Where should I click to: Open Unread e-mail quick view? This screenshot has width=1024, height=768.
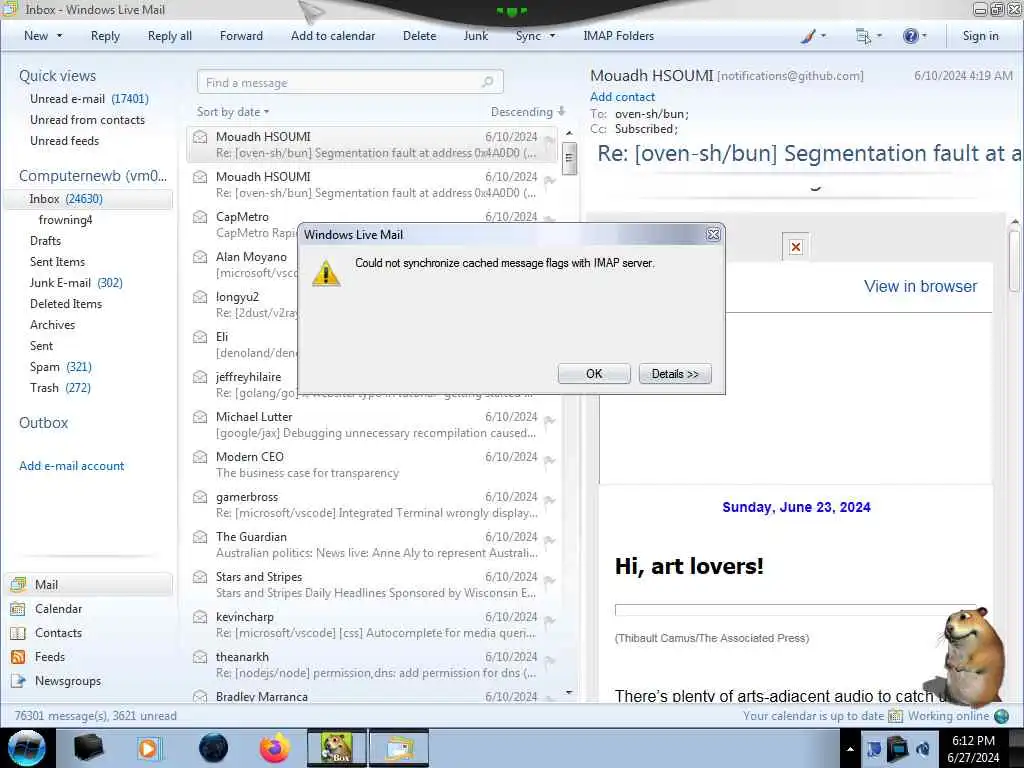click(89, 99)
